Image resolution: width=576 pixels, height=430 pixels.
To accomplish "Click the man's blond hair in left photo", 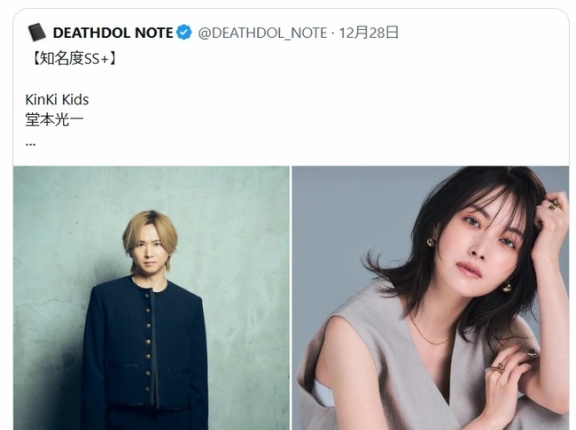I will pos(150,230).
